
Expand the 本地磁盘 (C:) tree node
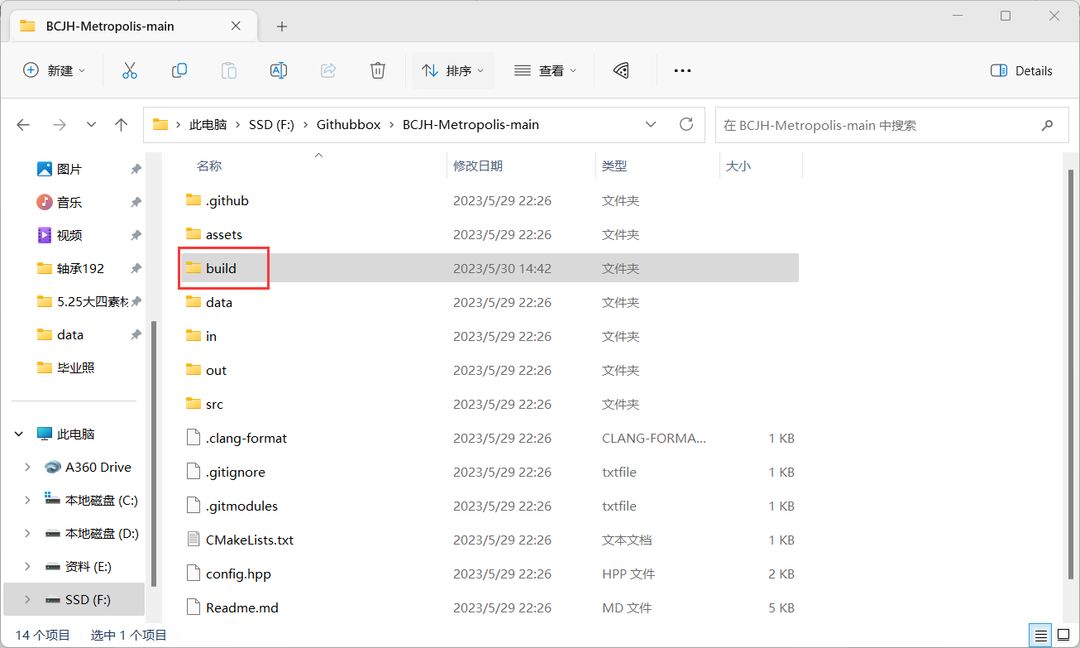(x=27, y=500)
